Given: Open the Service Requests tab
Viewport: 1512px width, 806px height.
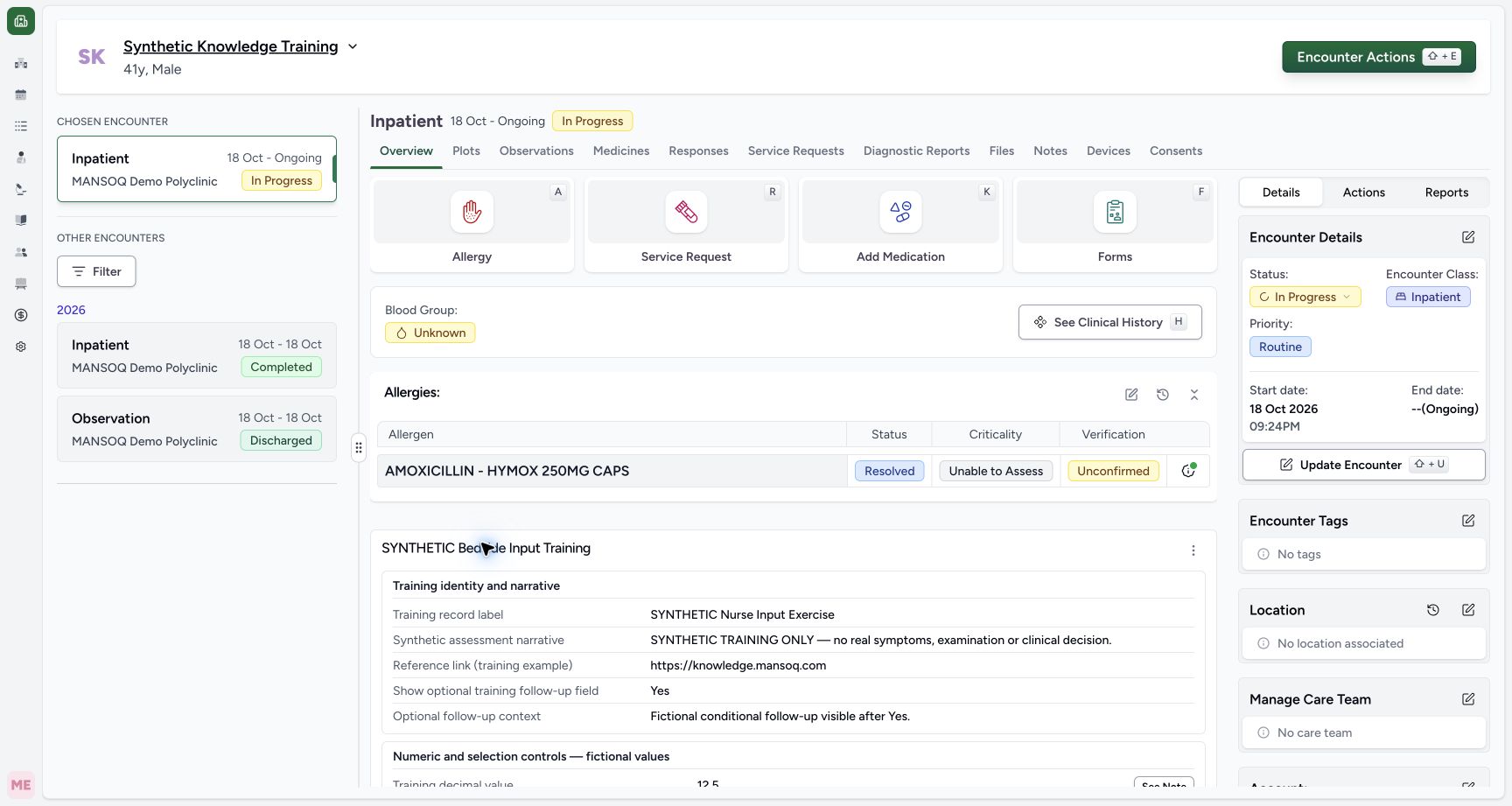Looking at the screenshot, I should point(796,151).
